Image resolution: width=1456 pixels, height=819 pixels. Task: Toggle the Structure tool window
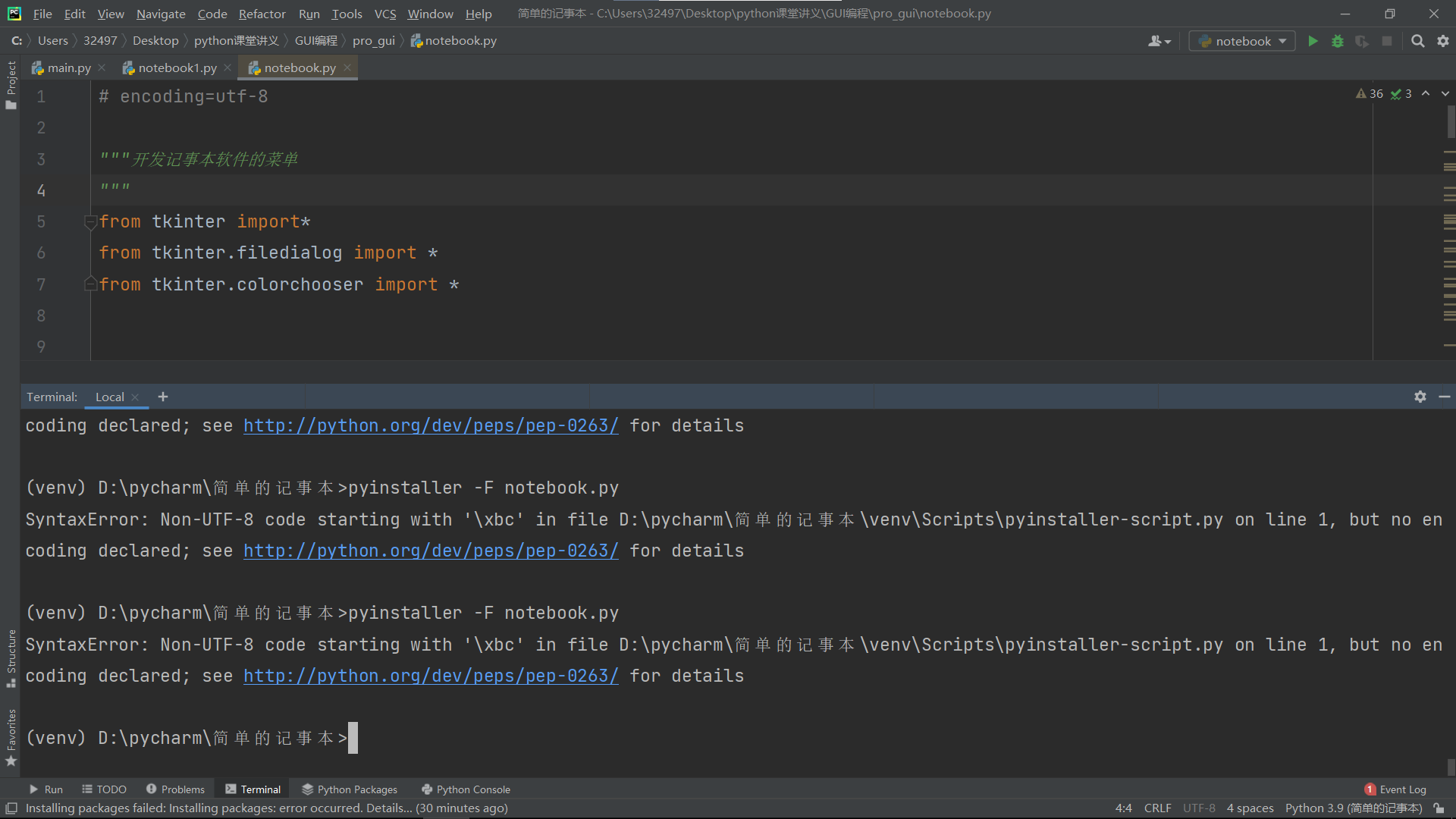11,658
